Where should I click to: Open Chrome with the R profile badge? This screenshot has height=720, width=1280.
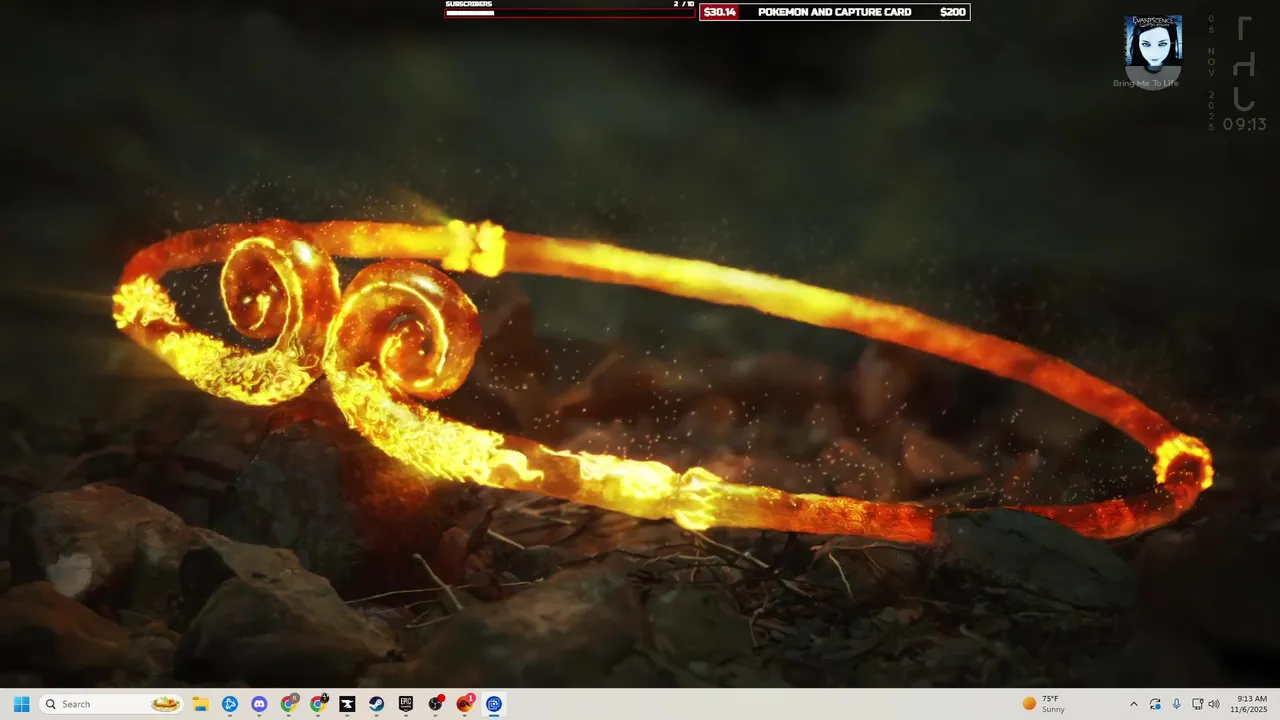click(288, 704)
